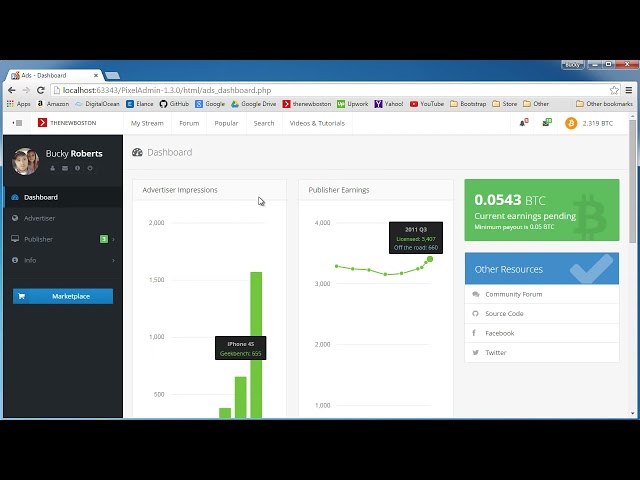The width and height of the screenshot is (640, 480).
Task: Click the user profile icon under Bucky Roberts
Action: [x=52, y=168]
